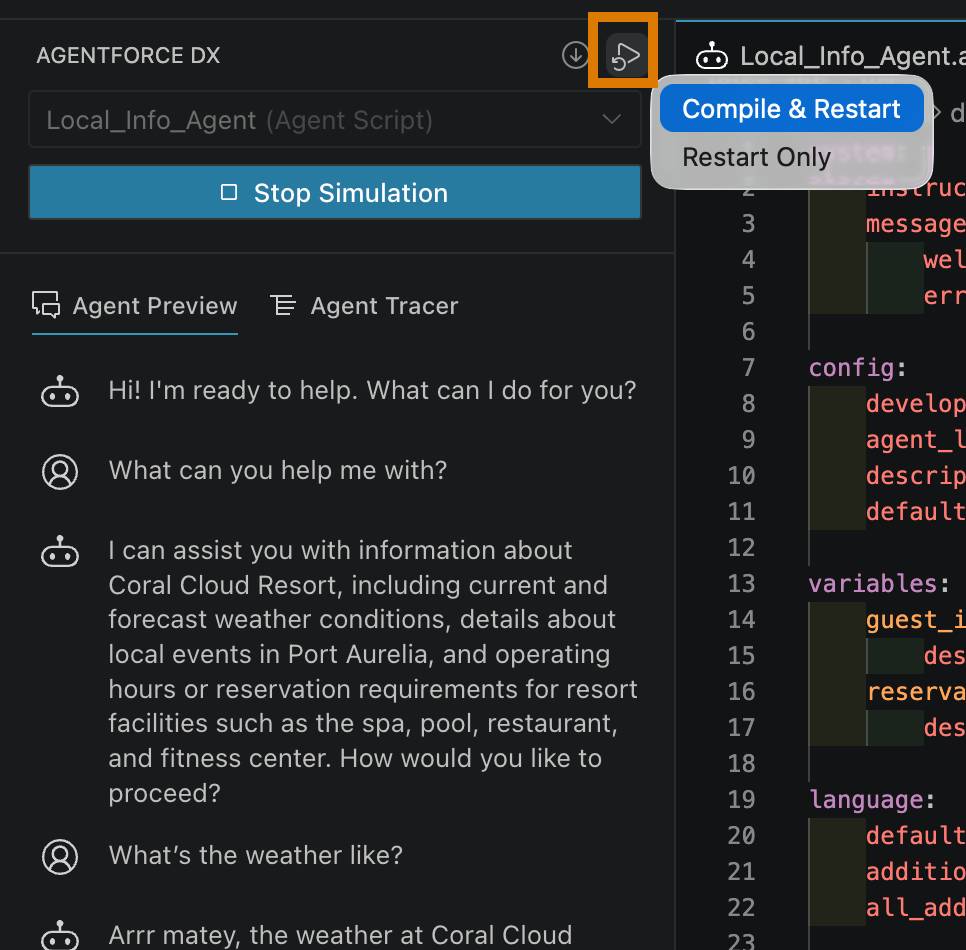Image resolution: width=966 pixels, height=950 pixels.
Task: Click Stop Simulation button
Action: 335,193
